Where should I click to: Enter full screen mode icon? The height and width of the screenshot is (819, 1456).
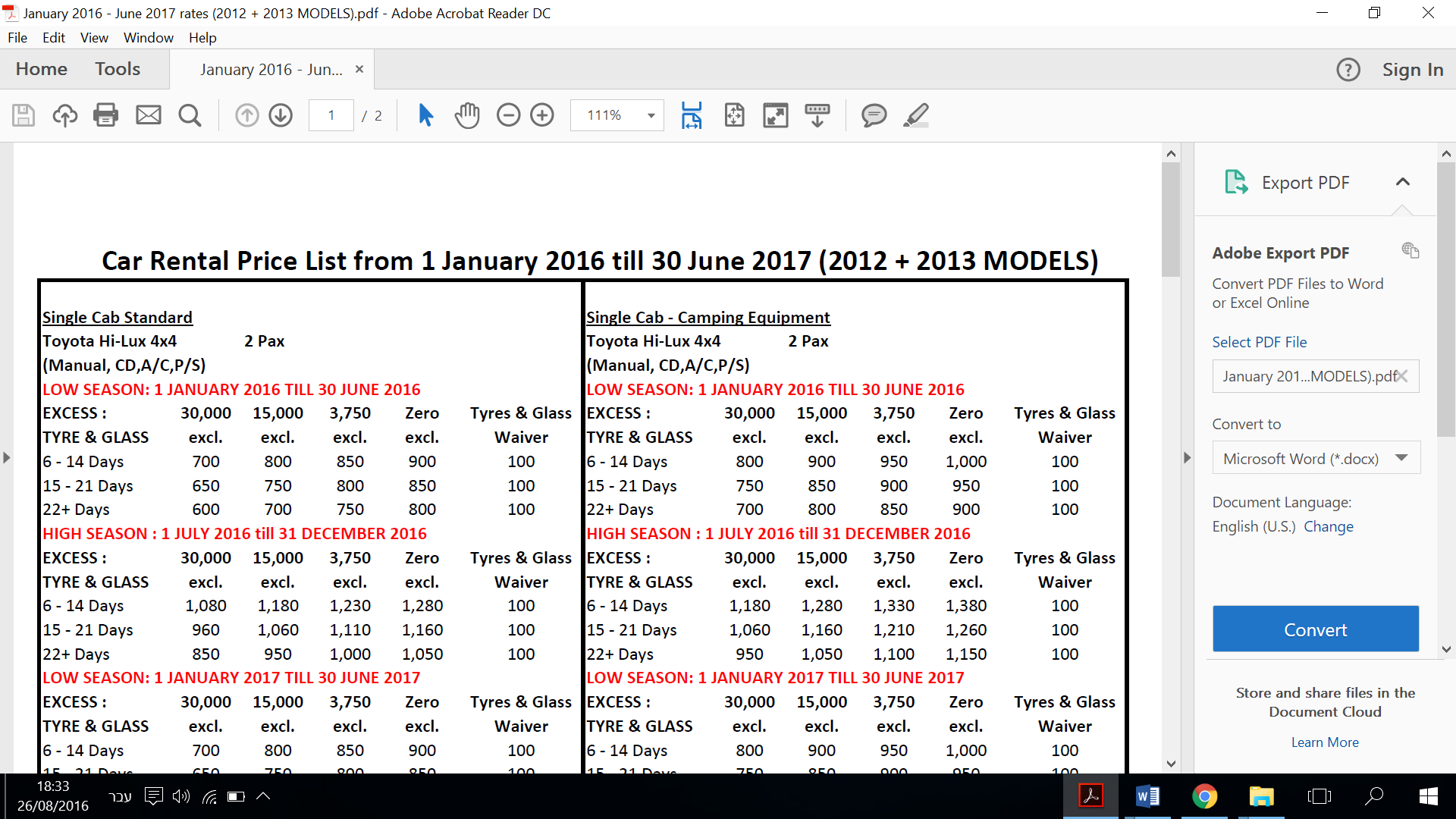coord(776,115)
